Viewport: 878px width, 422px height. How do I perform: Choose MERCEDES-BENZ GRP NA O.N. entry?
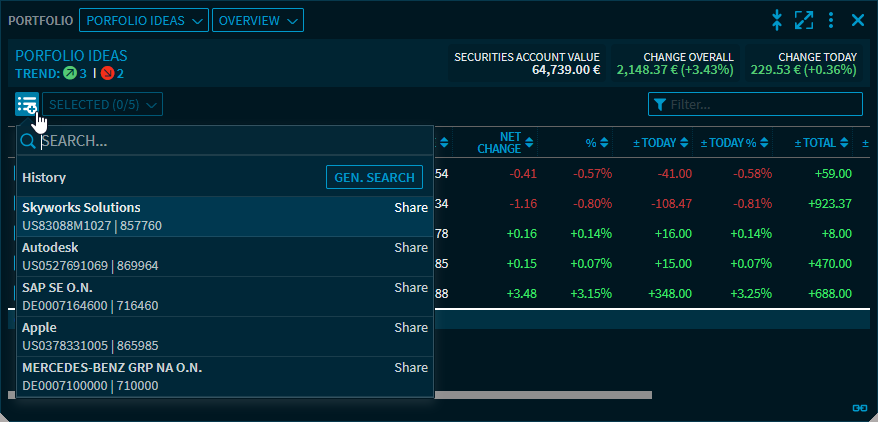point(225,376)
